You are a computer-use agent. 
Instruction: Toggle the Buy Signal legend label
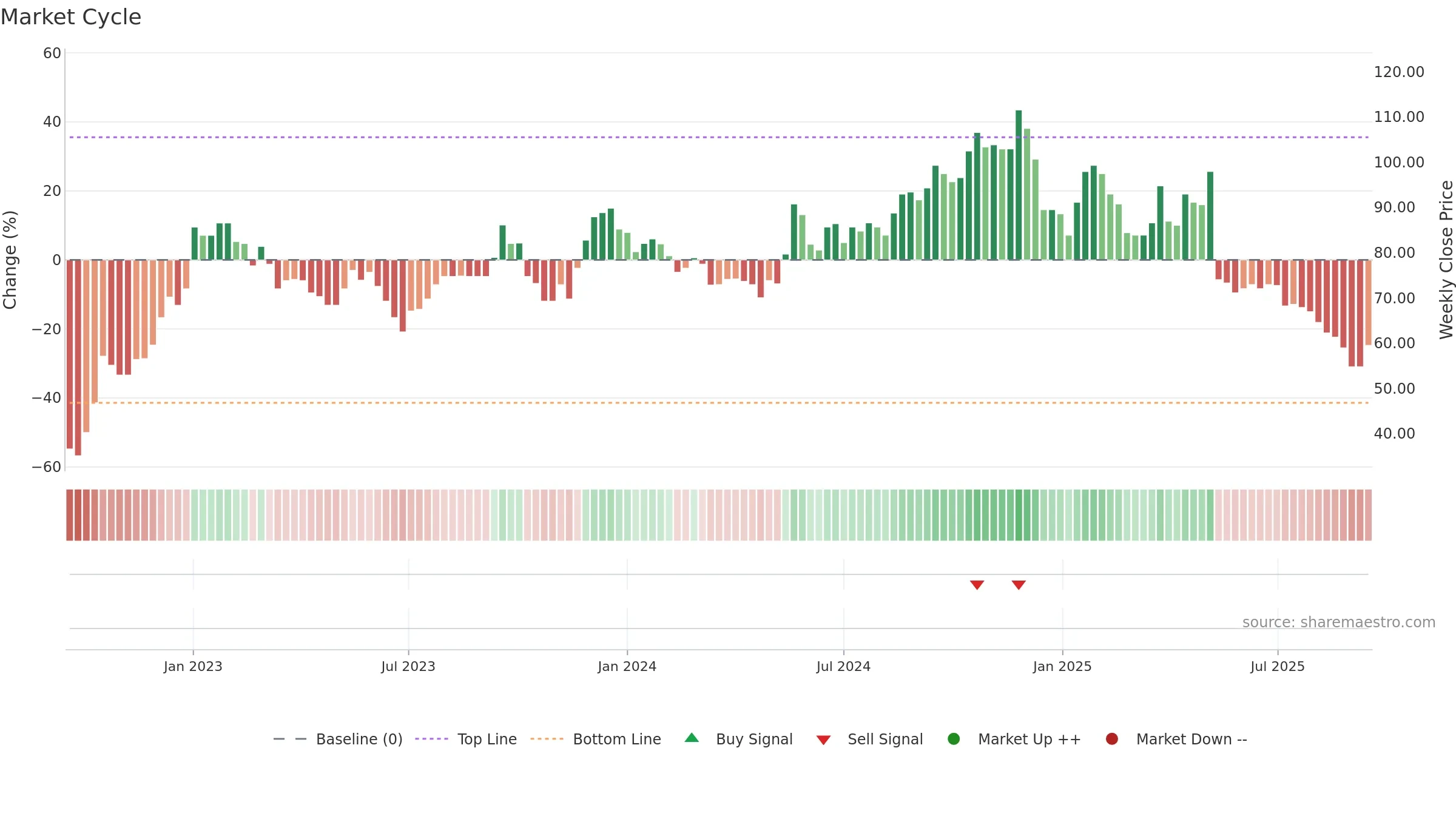pyautogui.click(x=754, y=739)
